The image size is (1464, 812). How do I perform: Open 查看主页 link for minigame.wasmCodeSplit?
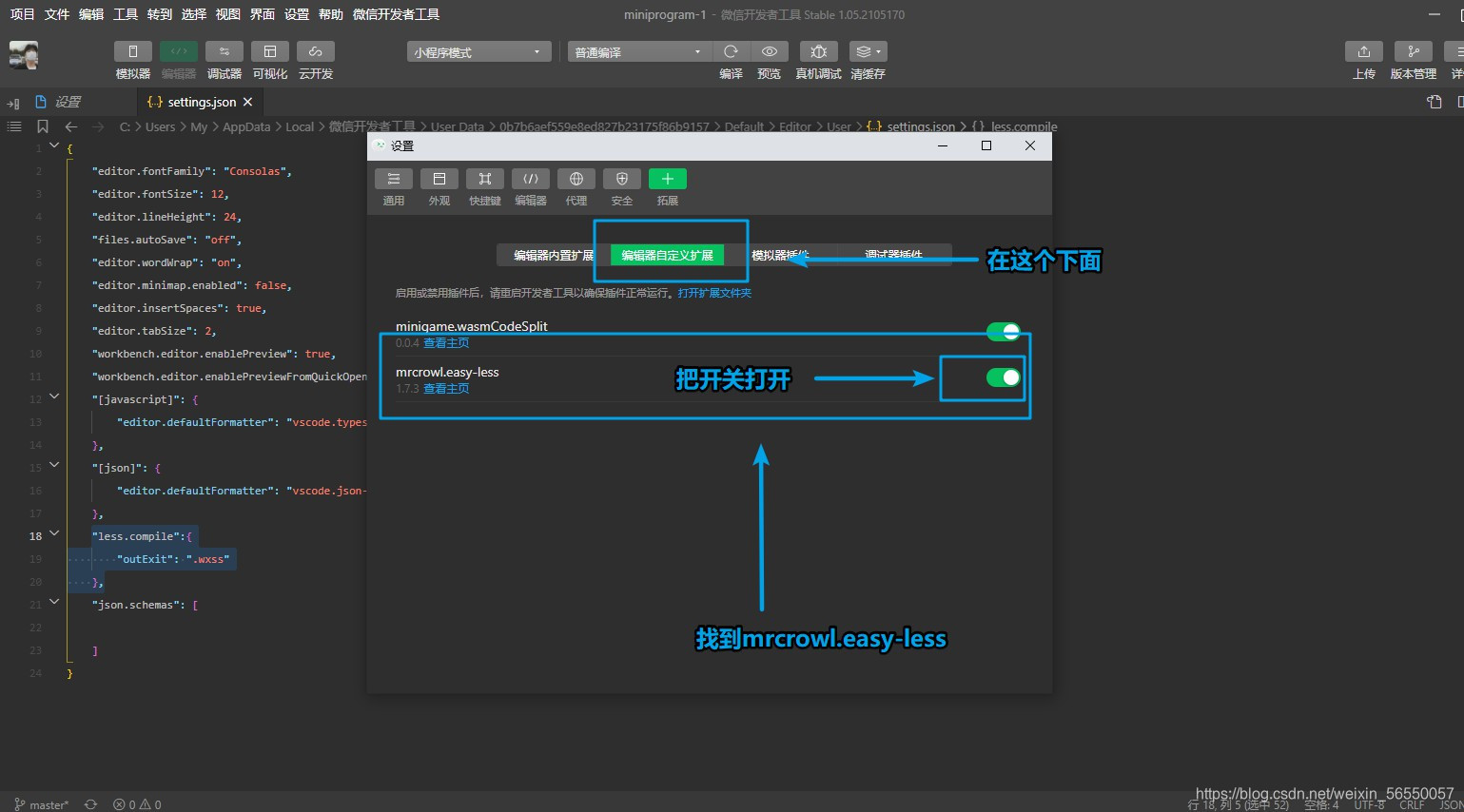446,343
